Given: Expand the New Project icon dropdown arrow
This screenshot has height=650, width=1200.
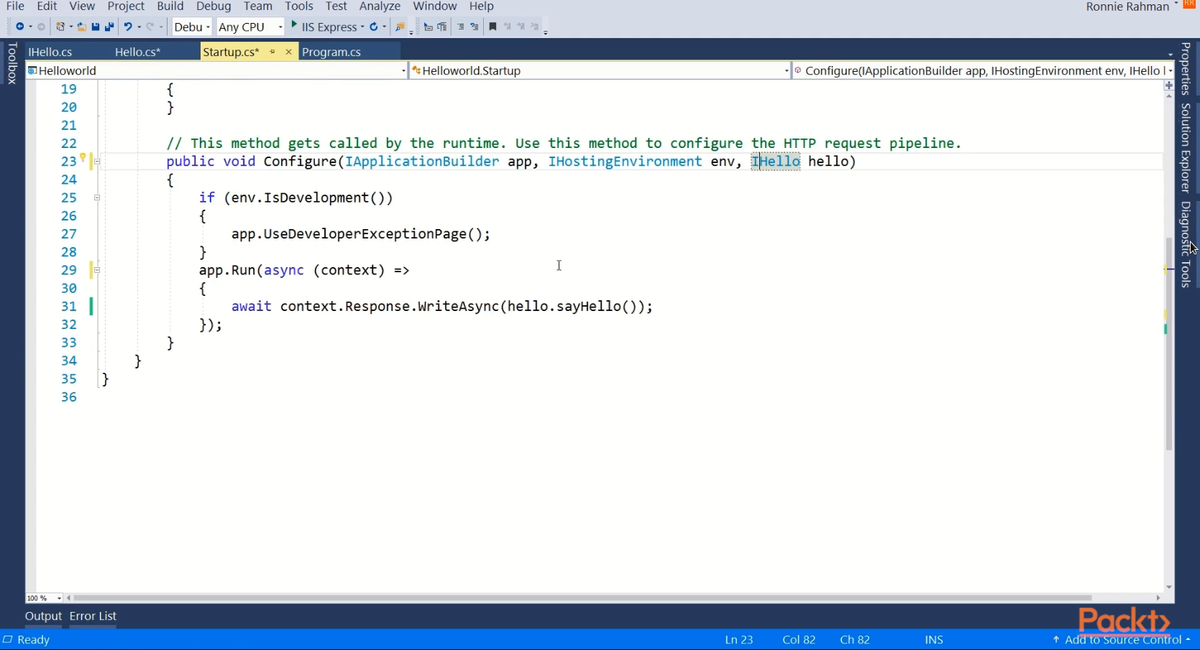Looking at the screenshot, I should pyautogui.click(x=71, y=27).
